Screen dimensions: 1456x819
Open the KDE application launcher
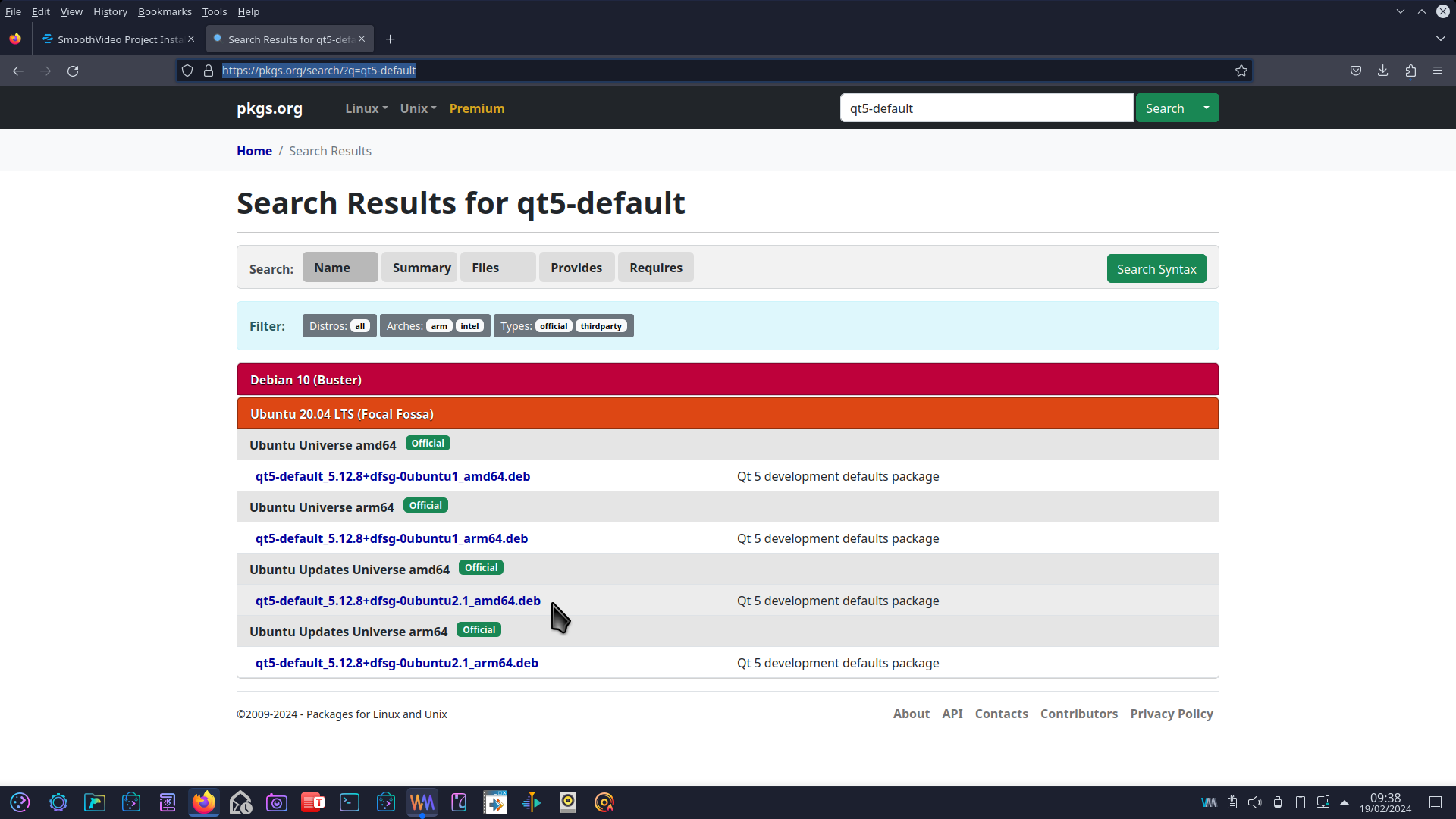20,802
